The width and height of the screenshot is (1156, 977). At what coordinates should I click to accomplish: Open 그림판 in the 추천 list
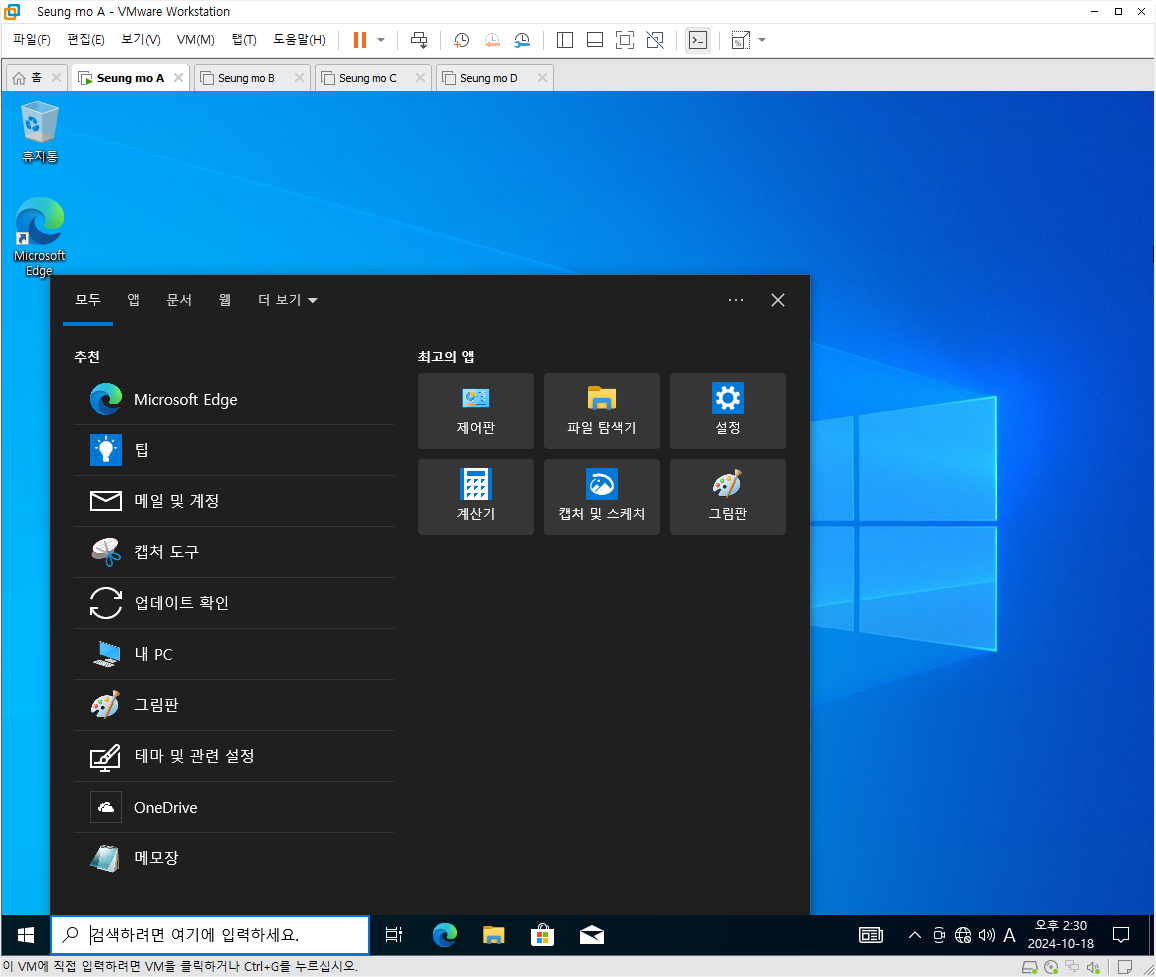pyautogui.click(x=234, y=705)
